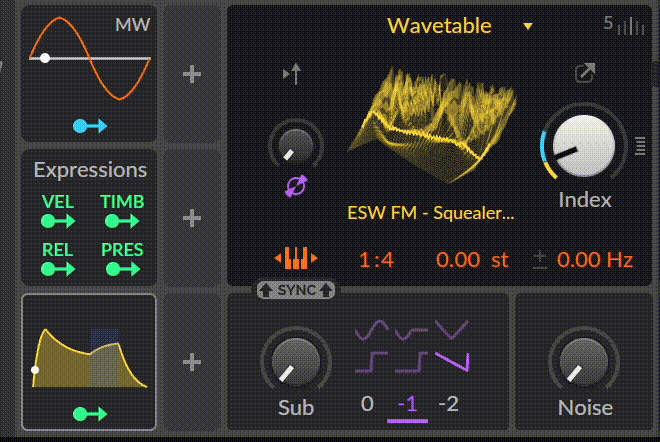This screenshot has height=442, width=660.
Task: Click the REL expression routing arrow
Action: 58,269
